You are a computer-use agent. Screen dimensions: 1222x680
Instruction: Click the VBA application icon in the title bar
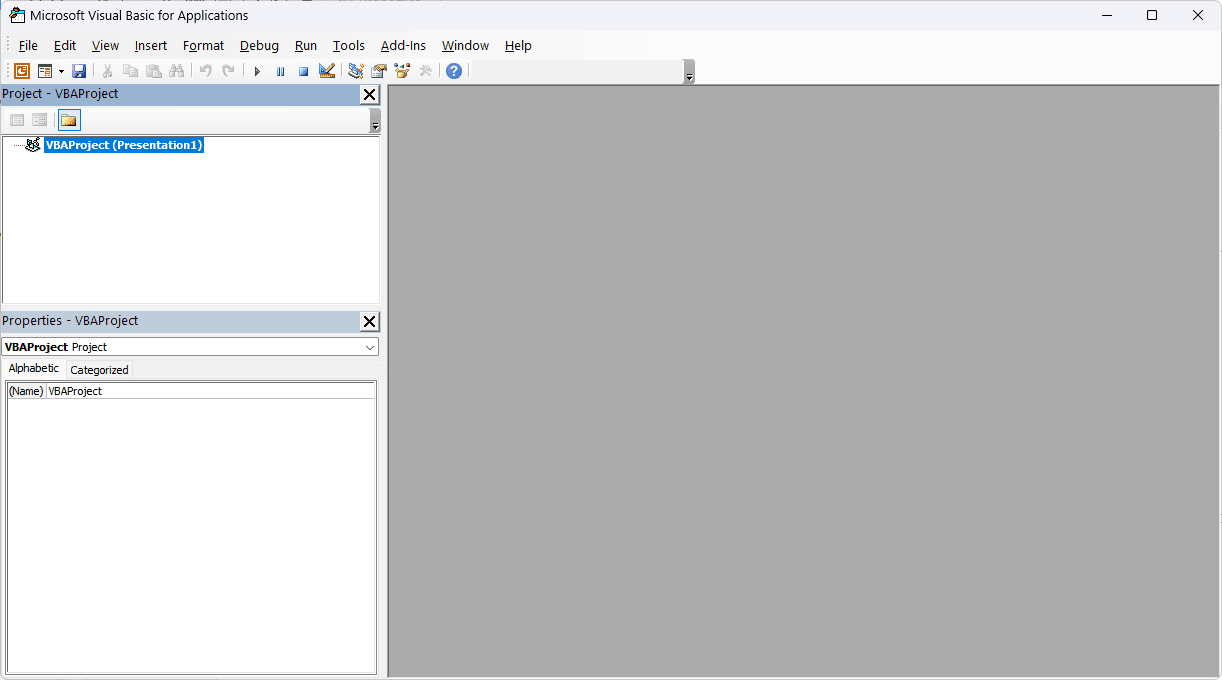coord(17,15)
